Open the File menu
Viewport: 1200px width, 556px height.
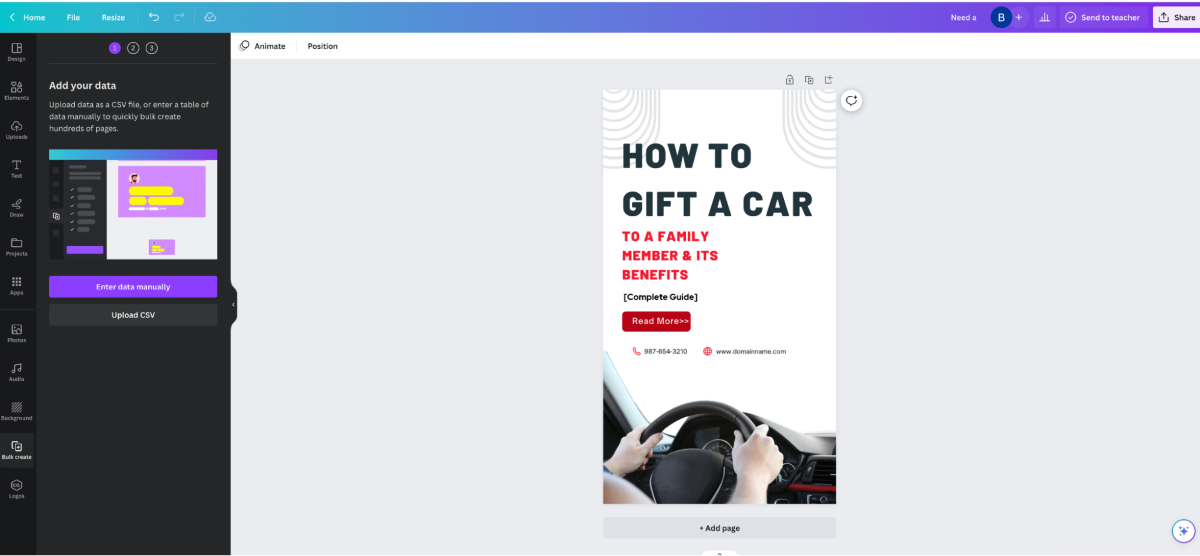click(73, 17)
